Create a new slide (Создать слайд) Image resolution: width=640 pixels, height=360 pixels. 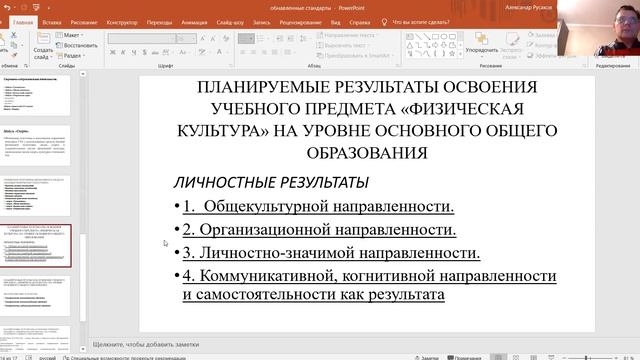43,47
